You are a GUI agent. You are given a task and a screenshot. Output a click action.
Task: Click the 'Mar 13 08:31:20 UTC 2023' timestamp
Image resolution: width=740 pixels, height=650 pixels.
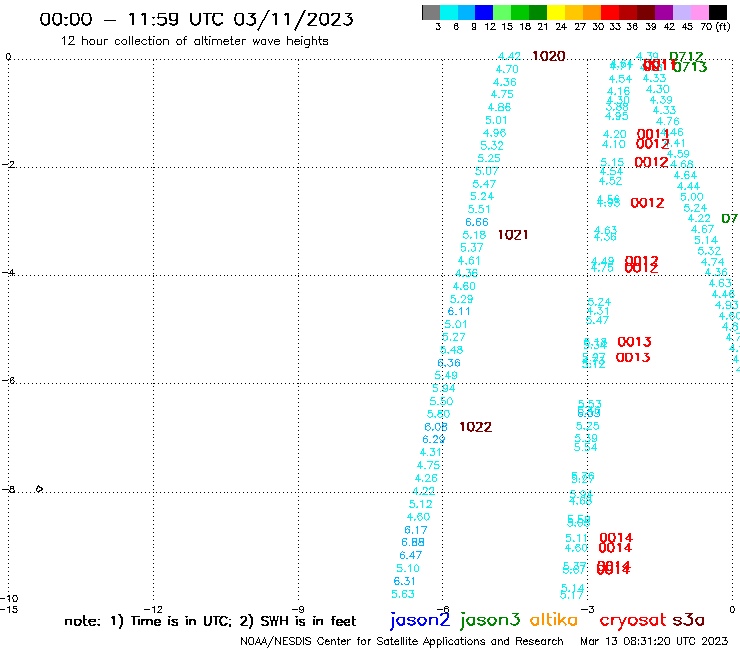click(x=654, y=641)
